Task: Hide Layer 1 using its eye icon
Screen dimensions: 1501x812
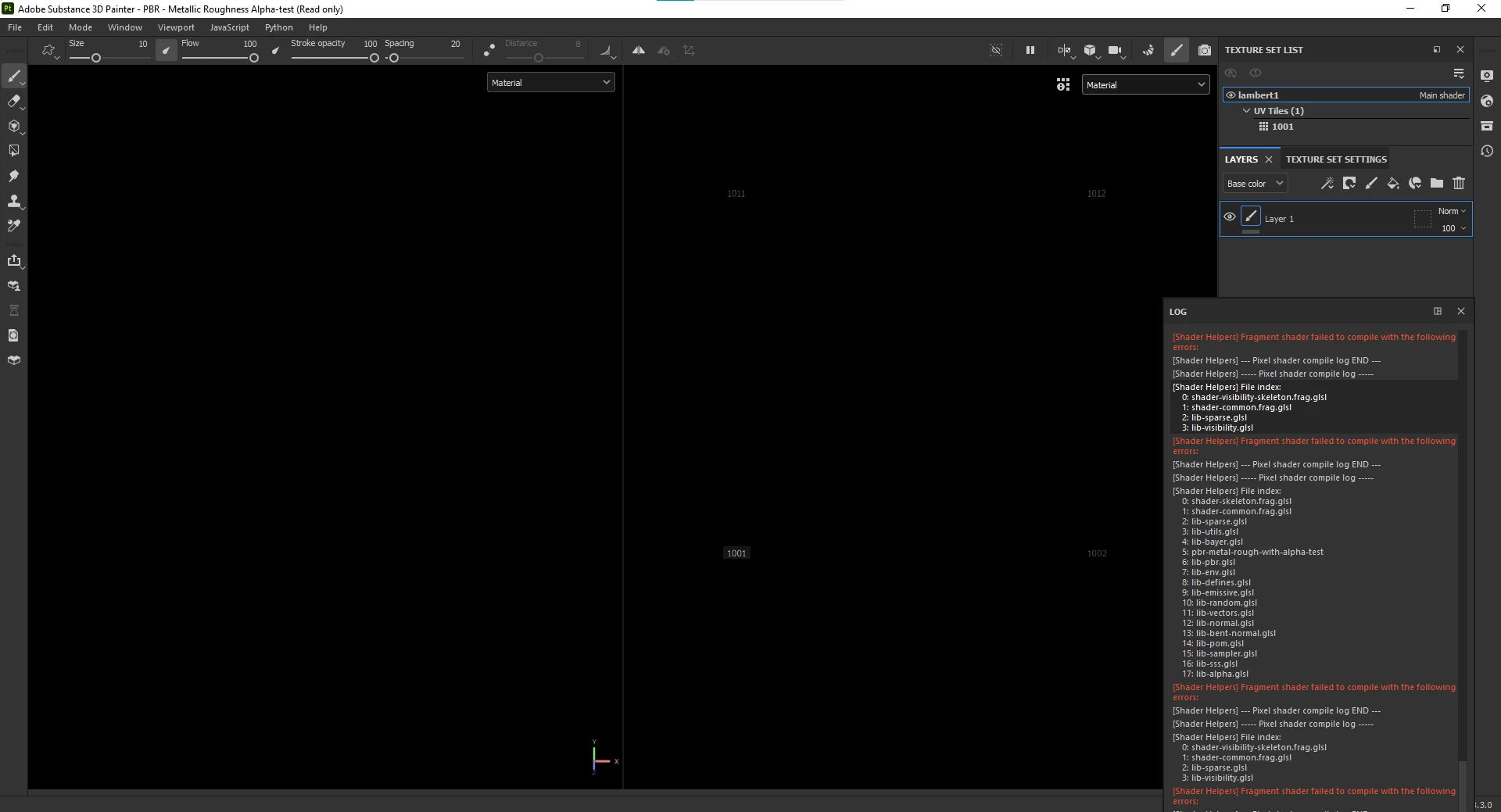Action: coord(1230,217)
